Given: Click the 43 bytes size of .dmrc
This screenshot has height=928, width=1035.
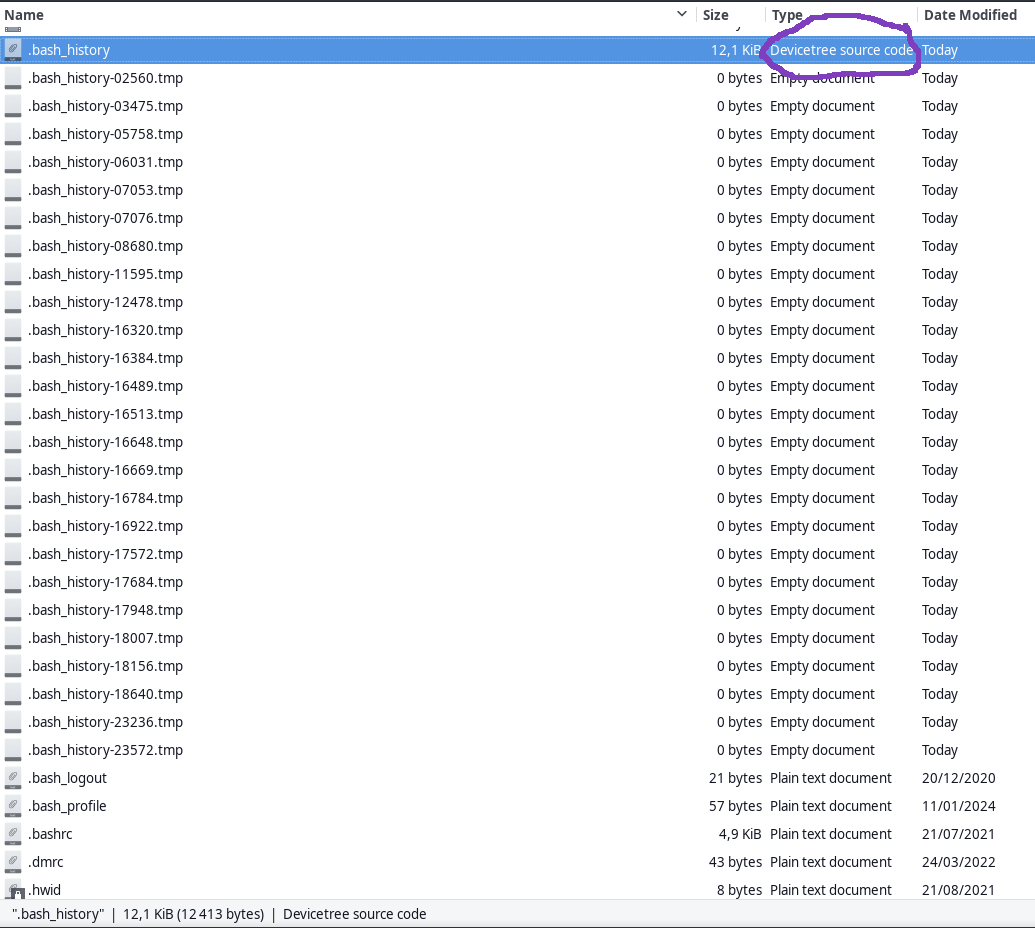Looking at the screenshot, I should 735,862.
